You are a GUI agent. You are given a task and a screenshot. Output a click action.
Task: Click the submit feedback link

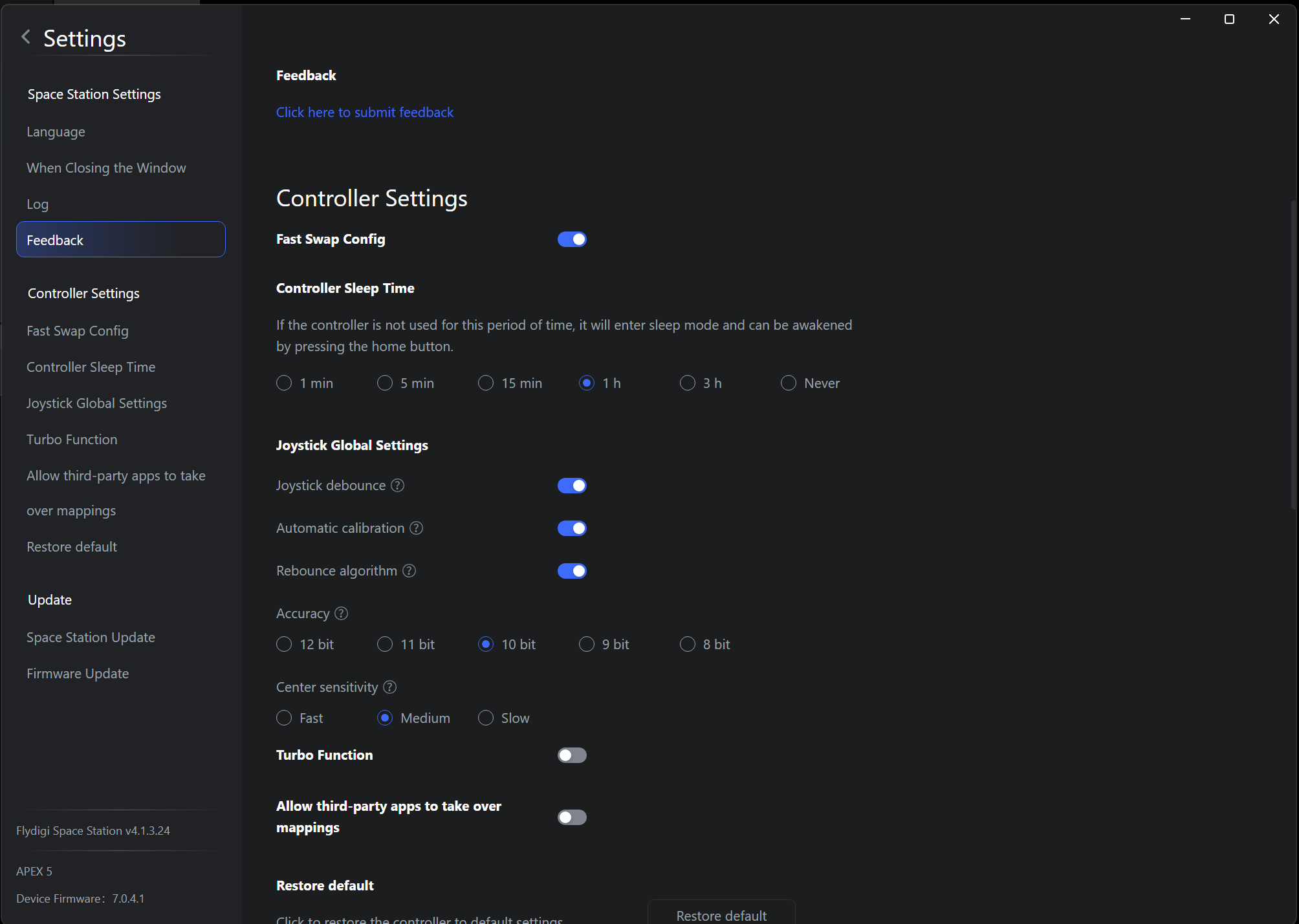coord(365,113)
